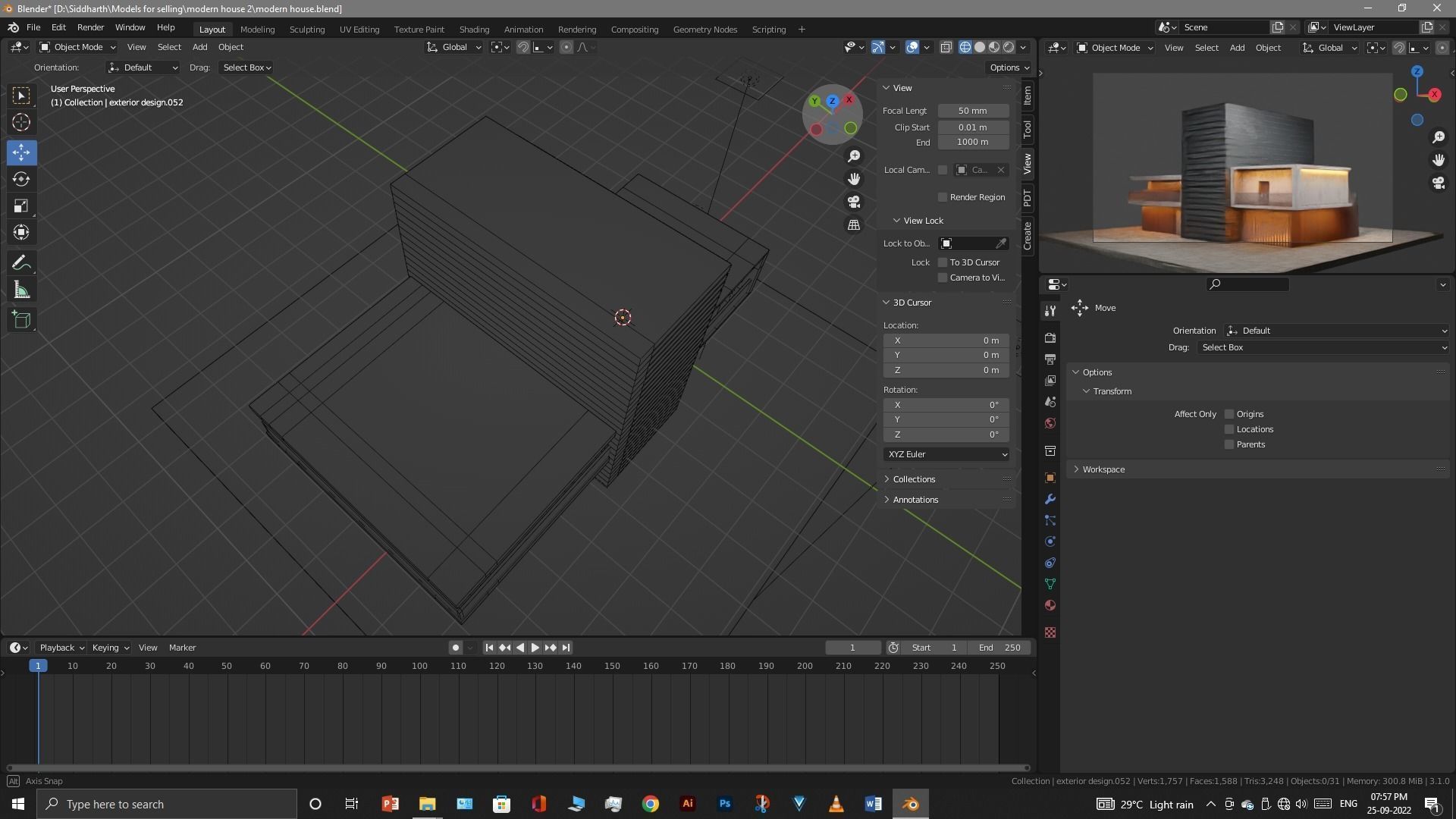Switch to the Shading workspace tab
1456x819 pixels.
tap(474, 30)
